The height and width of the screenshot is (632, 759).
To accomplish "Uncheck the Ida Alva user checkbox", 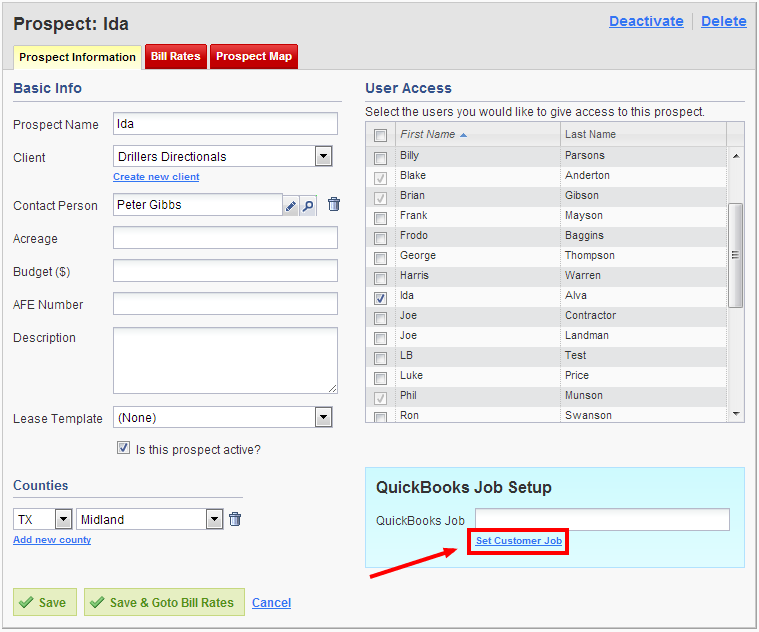I will tap(380, 297).
